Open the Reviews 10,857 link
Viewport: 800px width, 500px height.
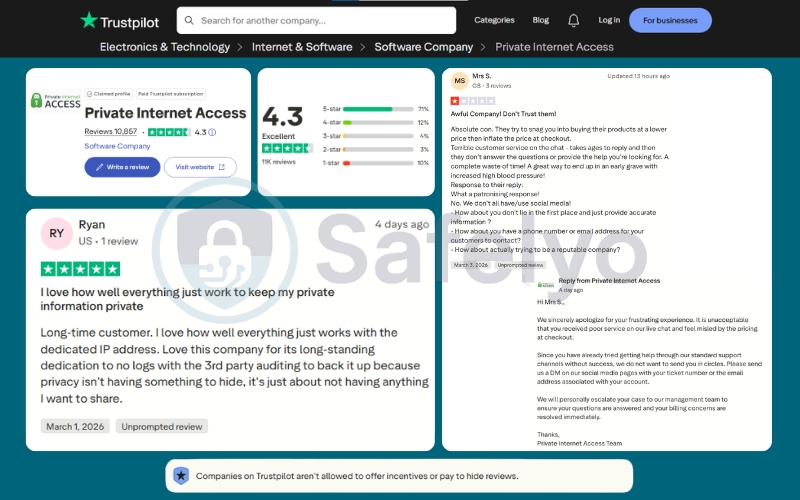[111, 132]
